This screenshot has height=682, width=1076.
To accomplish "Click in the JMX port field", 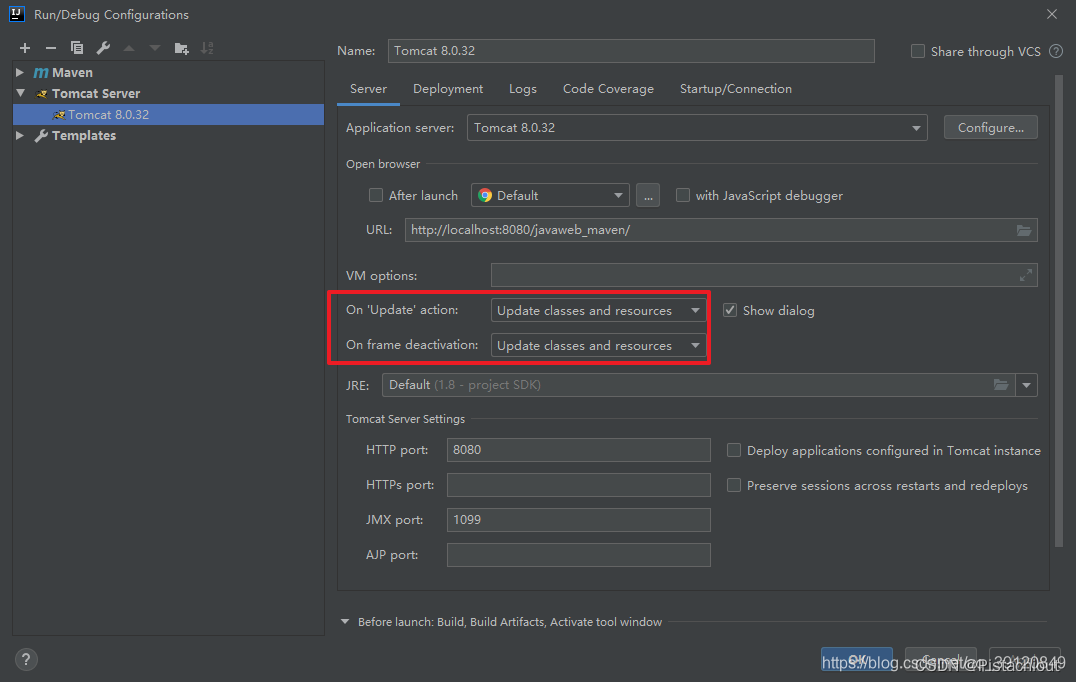I will click(x=578, y=520).
